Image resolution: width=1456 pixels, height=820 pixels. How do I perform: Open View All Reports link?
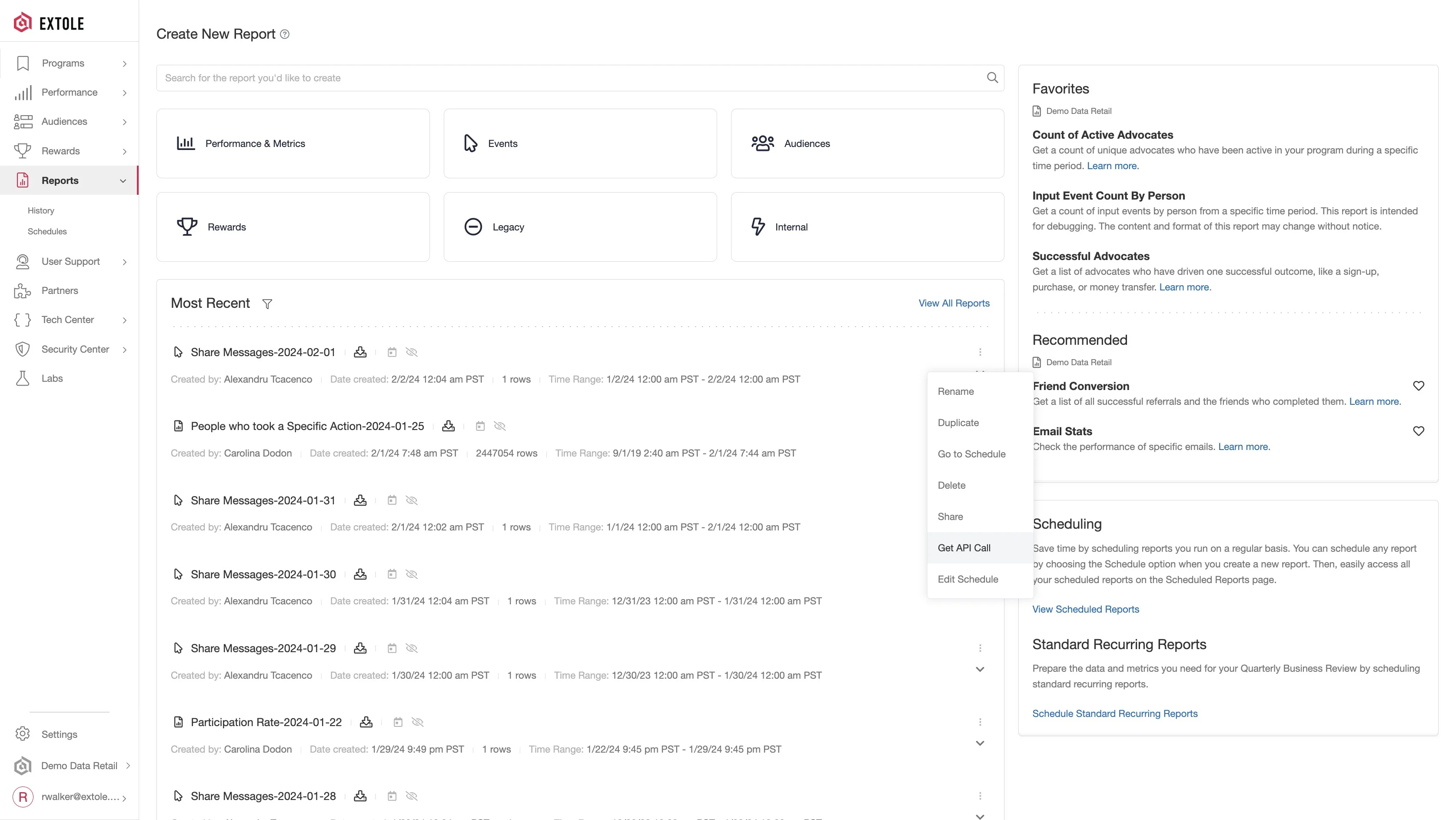coord(954,303)
